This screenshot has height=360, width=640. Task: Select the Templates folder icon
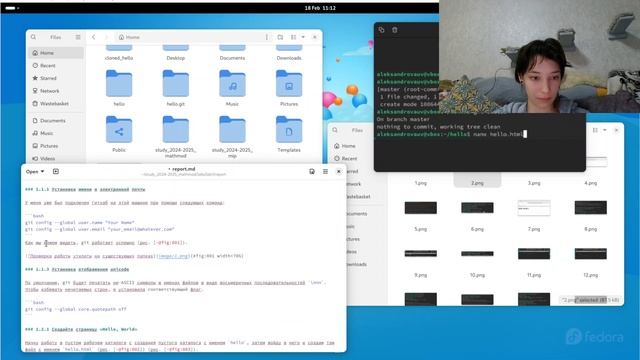pyautogui.click(x=289, y=129)
